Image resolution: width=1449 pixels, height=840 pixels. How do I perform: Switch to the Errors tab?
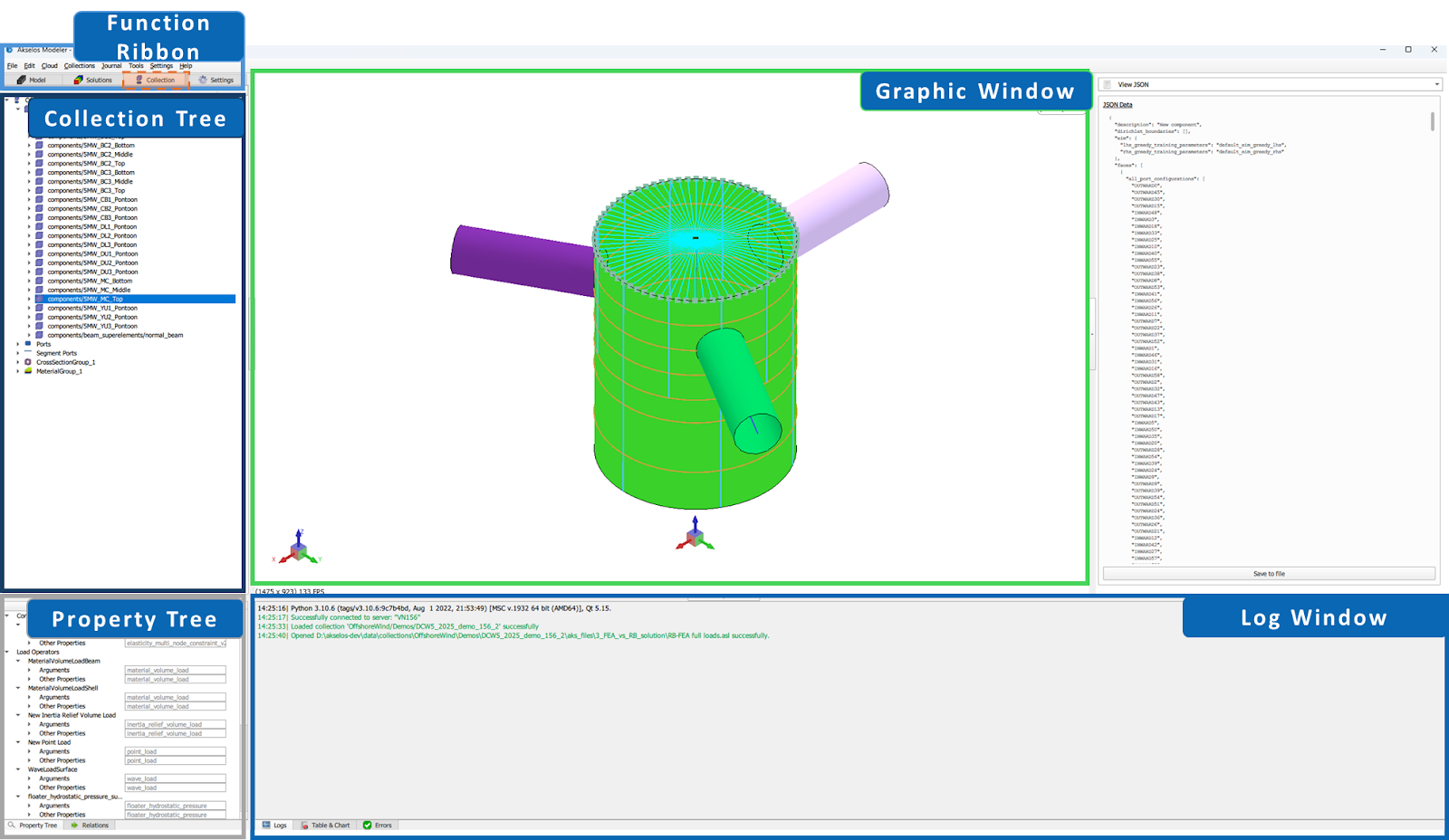click(x=378, y=825)
